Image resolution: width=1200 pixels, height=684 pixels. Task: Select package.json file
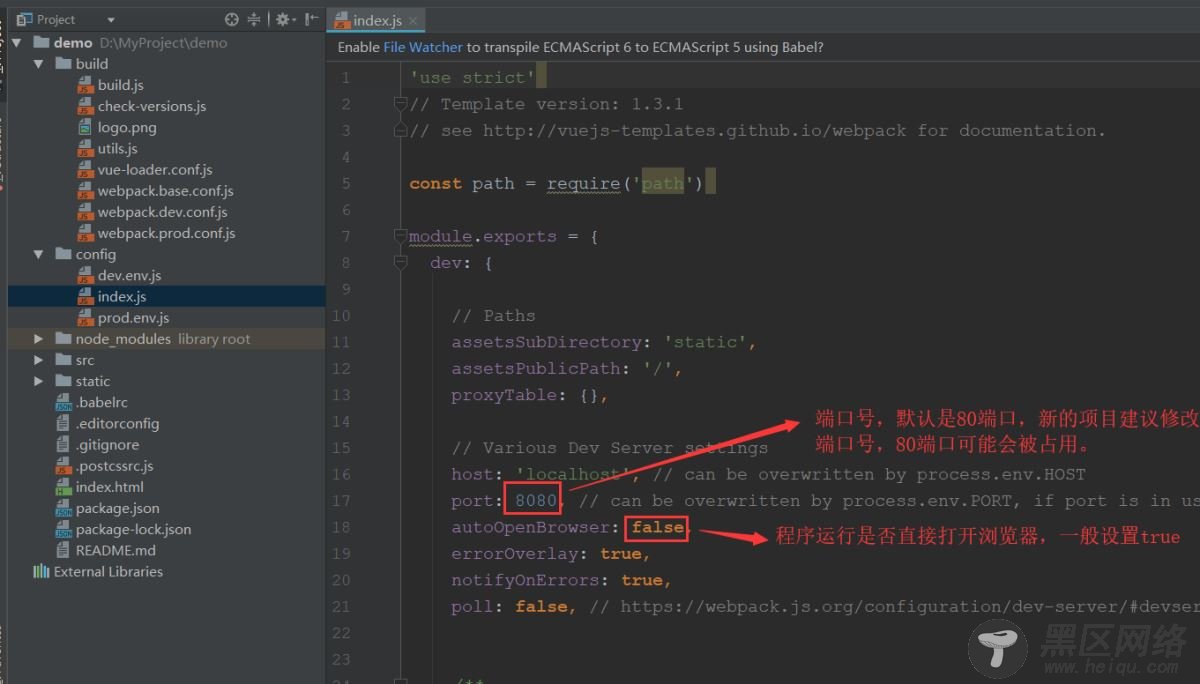(117, 508)
